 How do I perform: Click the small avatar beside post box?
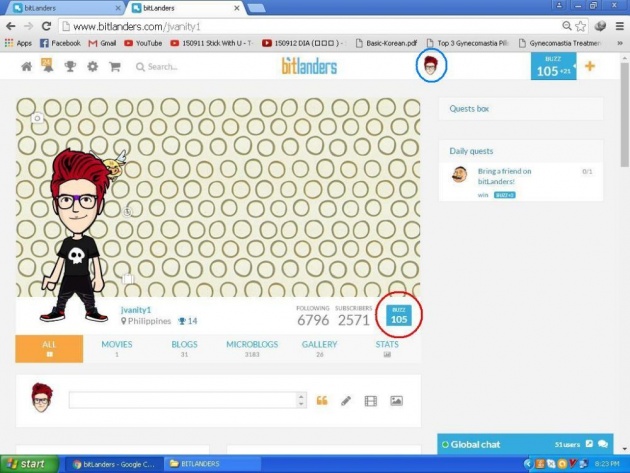42,398
